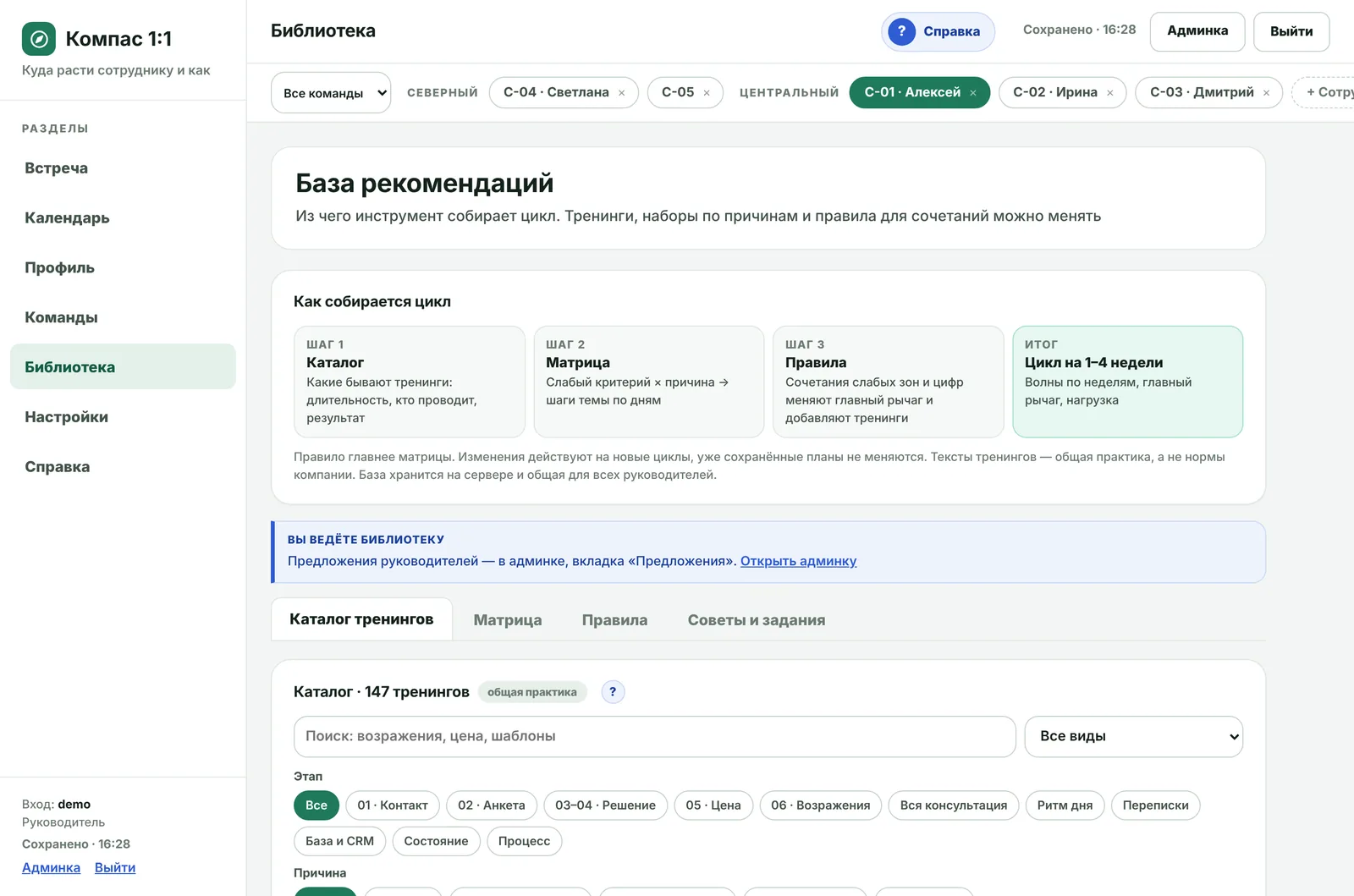Go to the Профиль section
The width and height of the screenshot is (1354, 896).
coord(123,267)
